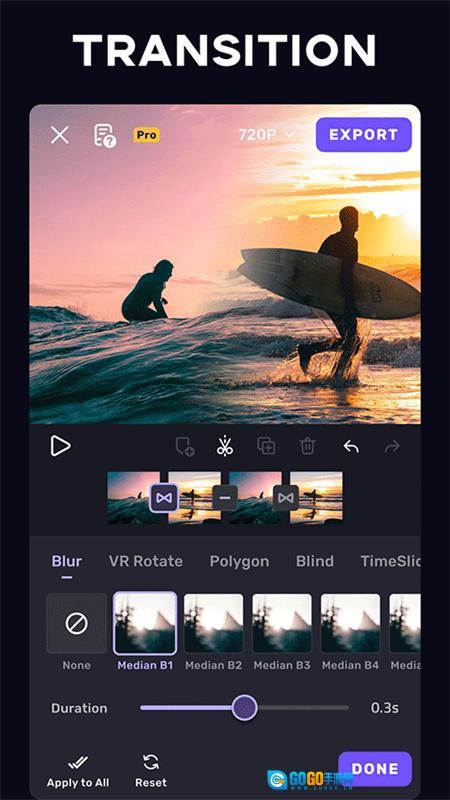Open the help document icon
450x800 pixels.
(105, 135)
